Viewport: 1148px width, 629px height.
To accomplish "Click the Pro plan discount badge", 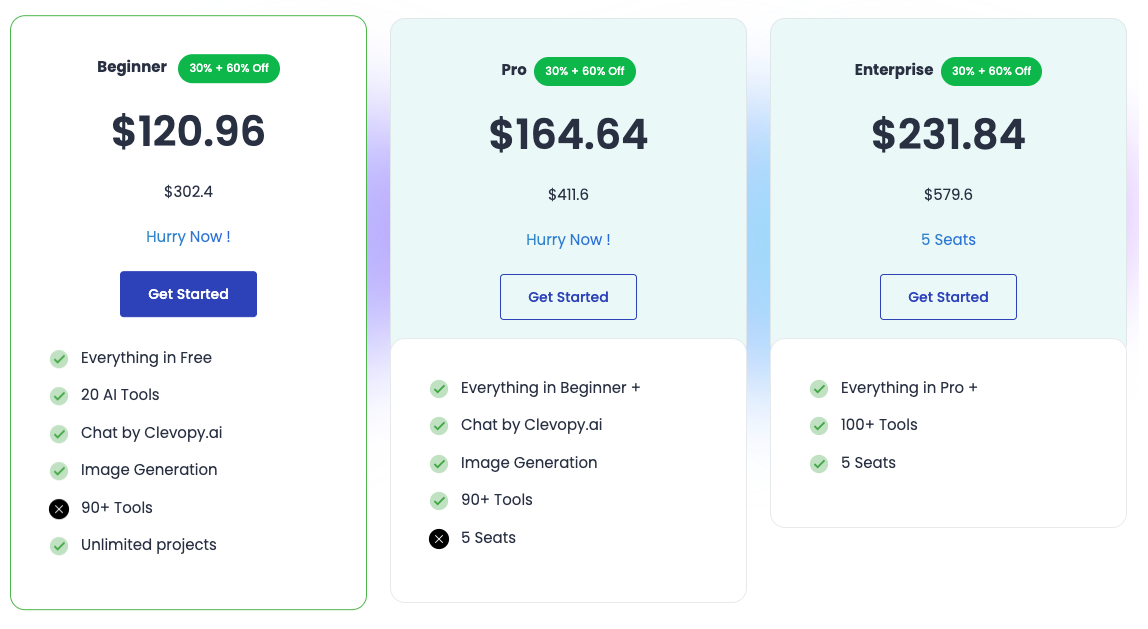I will 585,72.
